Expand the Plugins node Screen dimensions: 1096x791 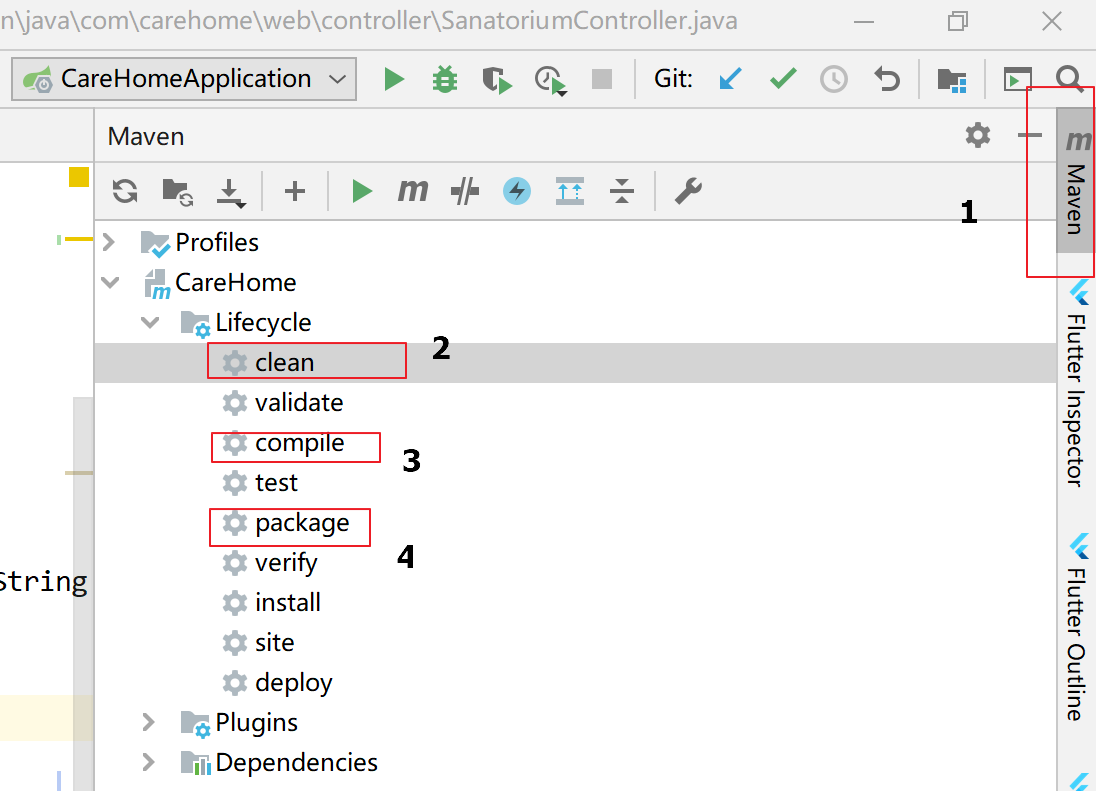coord(148,722)
